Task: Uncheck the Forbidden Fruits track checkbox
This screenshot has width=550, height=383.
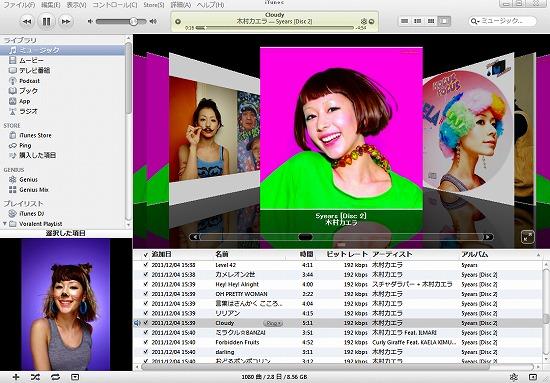Action: point(146,342)
